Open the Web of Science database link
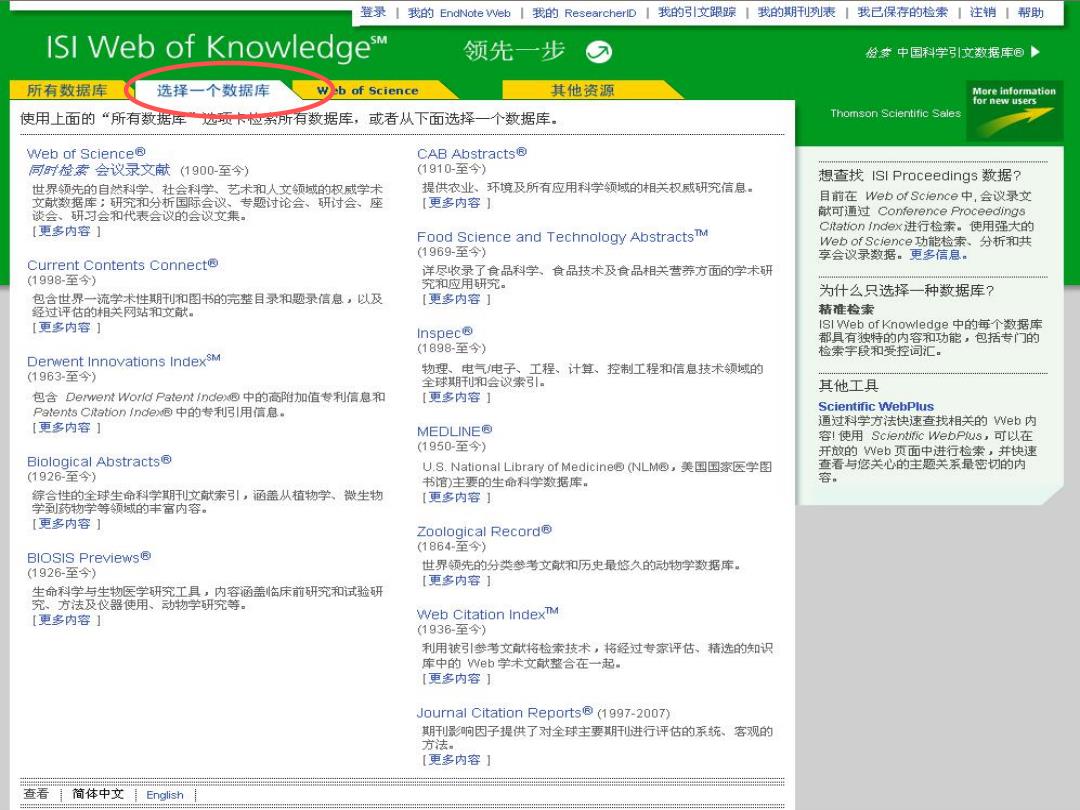The image size is (1080, 810). (86, 153)
